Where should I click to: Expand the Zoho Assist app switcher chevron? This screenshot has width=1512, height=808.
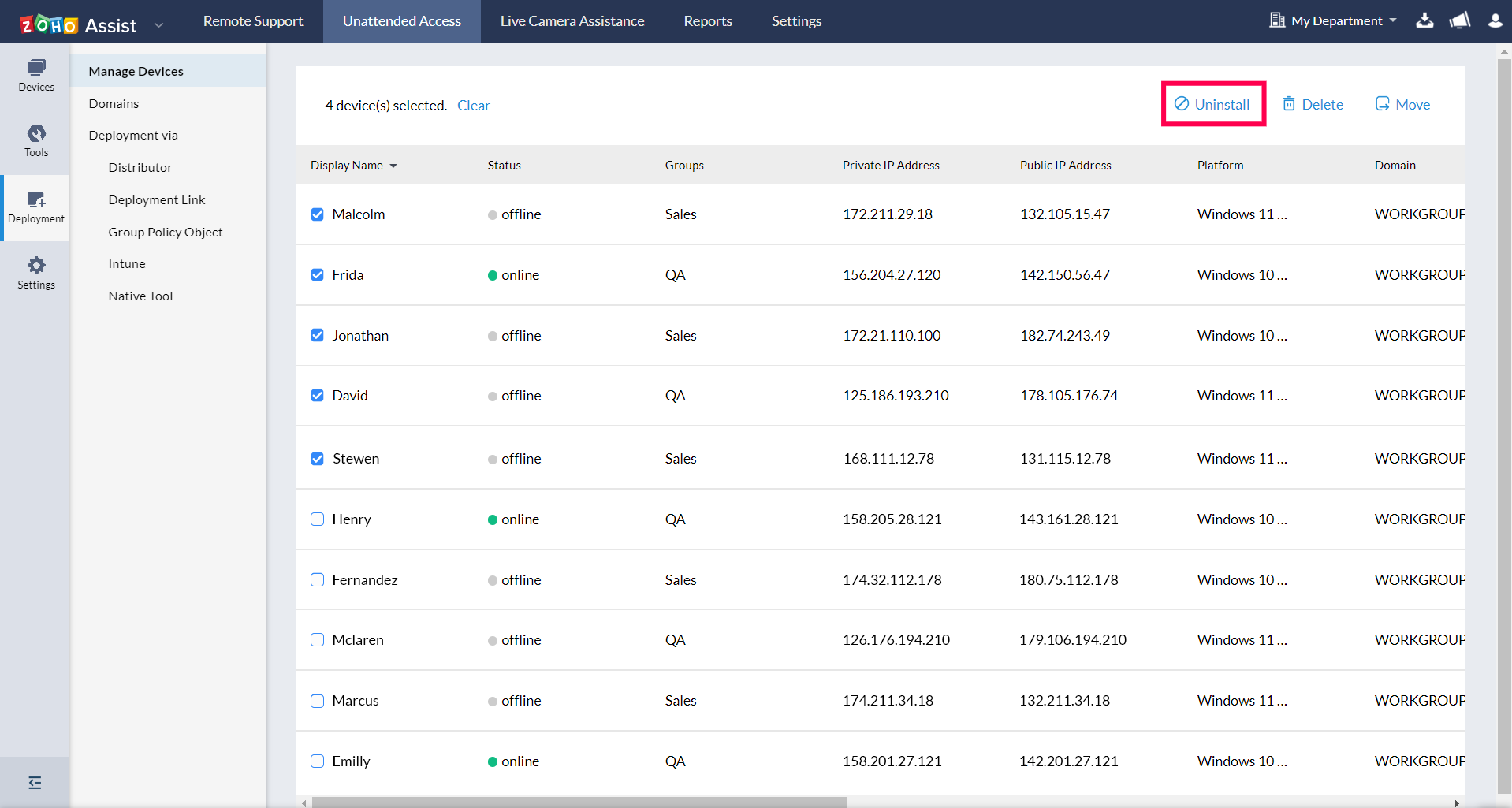pos(159,24)
